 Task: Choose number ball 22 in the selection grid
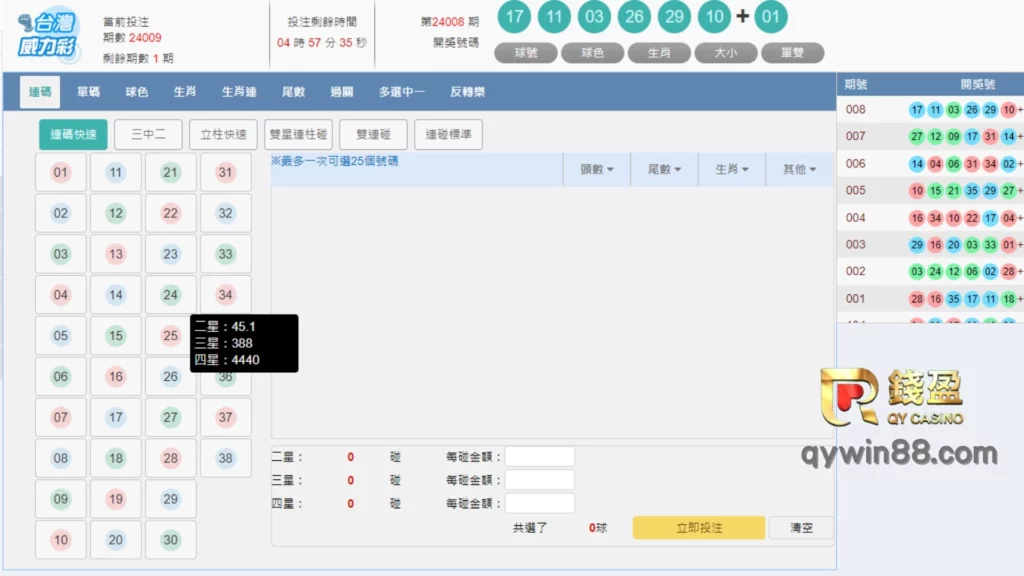(x=171, y=213)
